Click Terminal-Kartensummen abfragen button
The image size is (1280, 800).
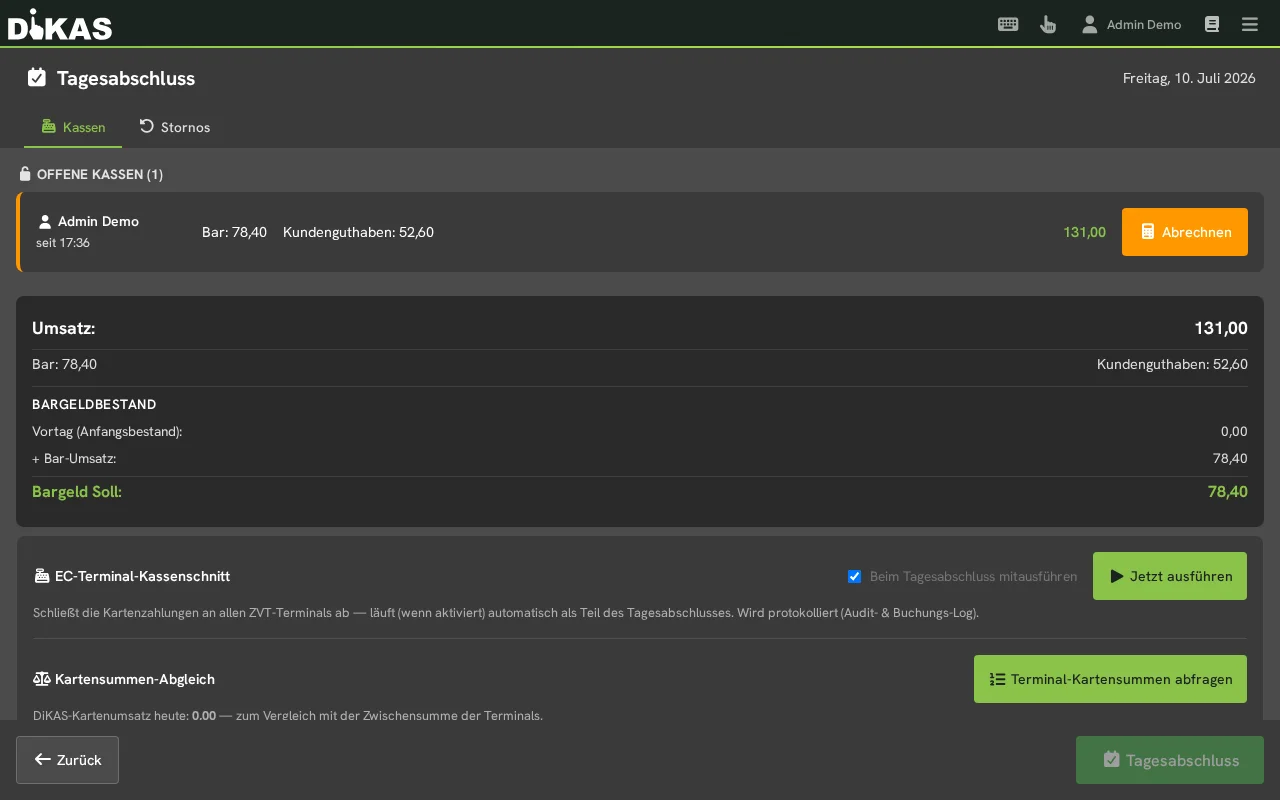(1110, 679)
